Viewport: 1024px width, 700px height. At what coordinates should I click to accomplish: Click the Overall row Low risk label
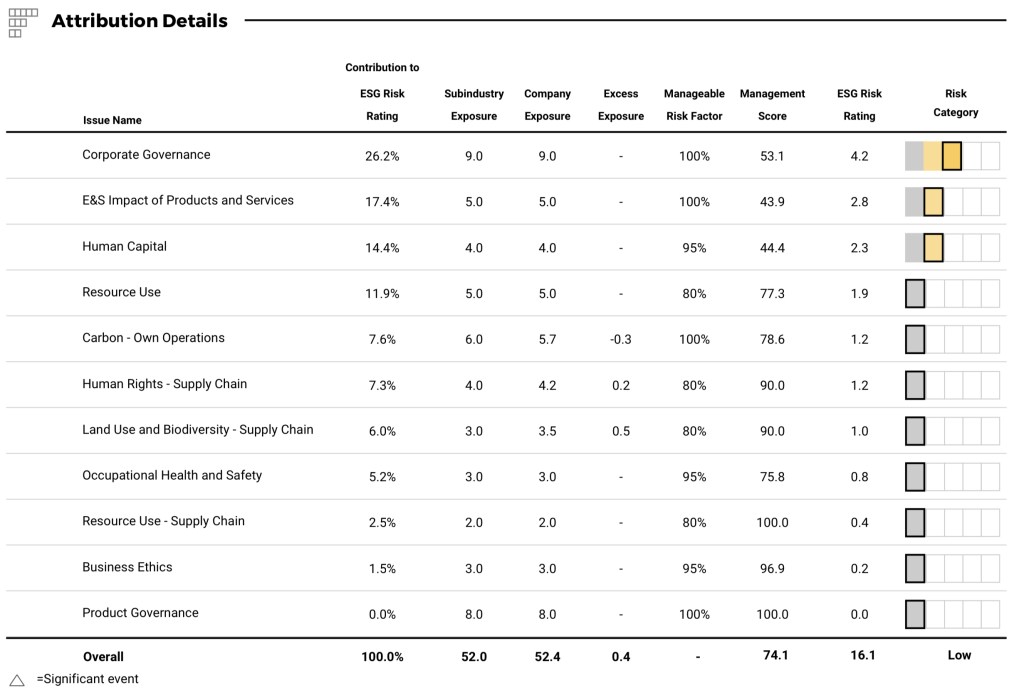[959, 656]
